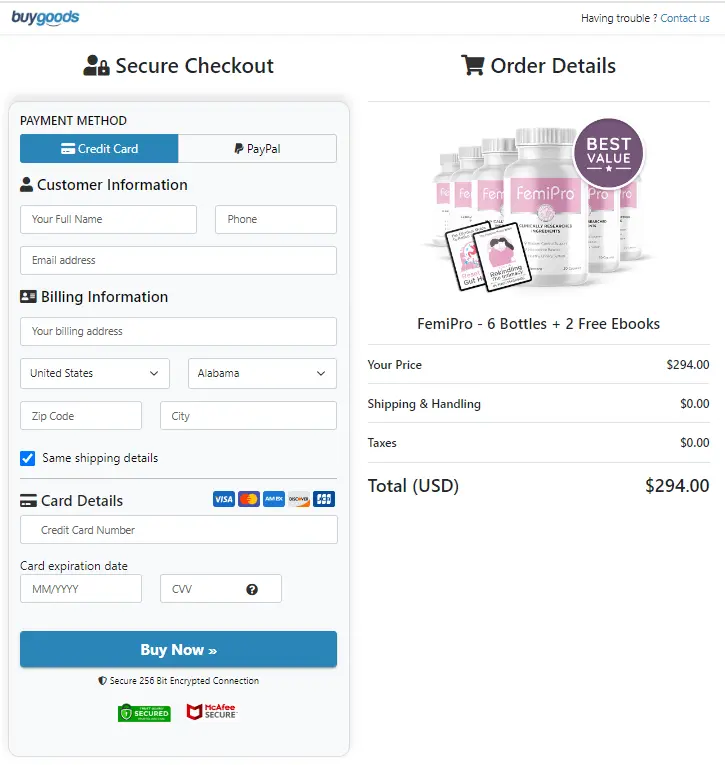
Task: Click the green Secured trust badge
Action: pyautogui.click(x=144, y=712)
